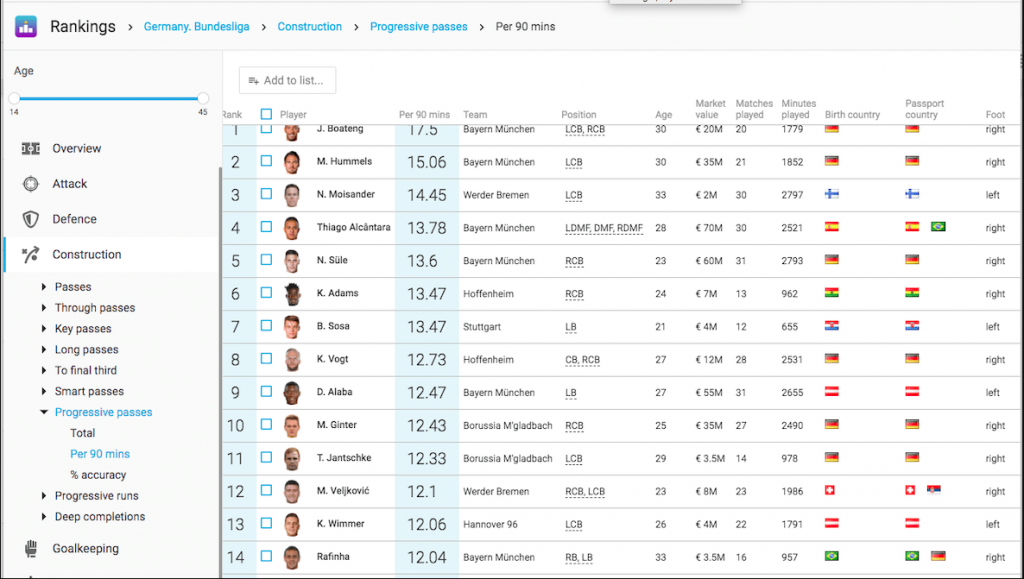Check the box for K. Vogt

point(266,358)
